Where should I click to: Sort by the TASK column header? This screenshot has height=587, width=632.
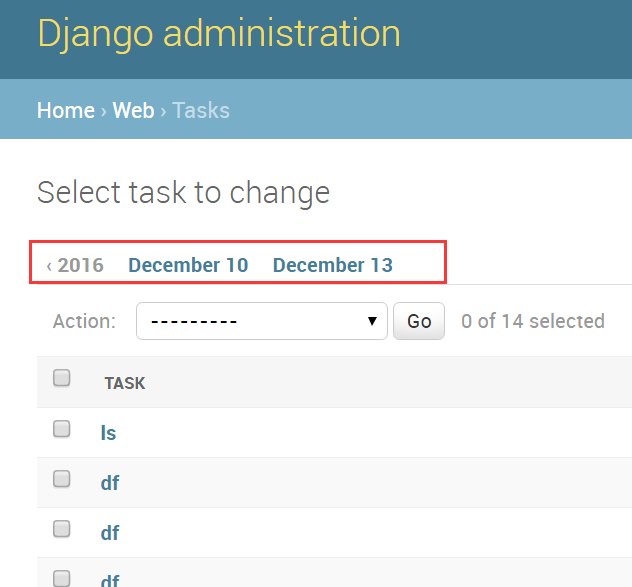point(125,383)
